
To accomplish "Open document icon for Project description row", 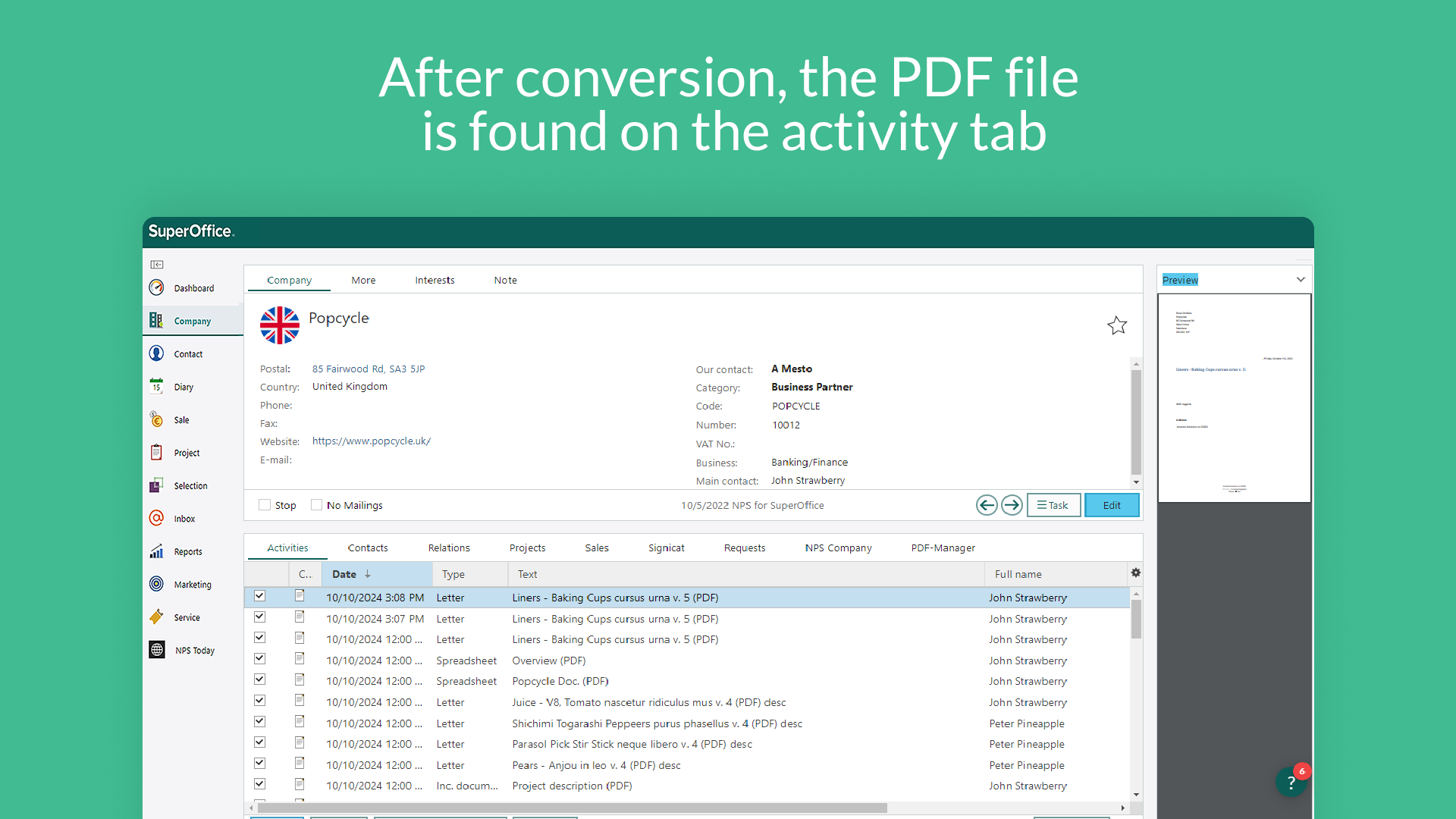I will click(300, 784).
